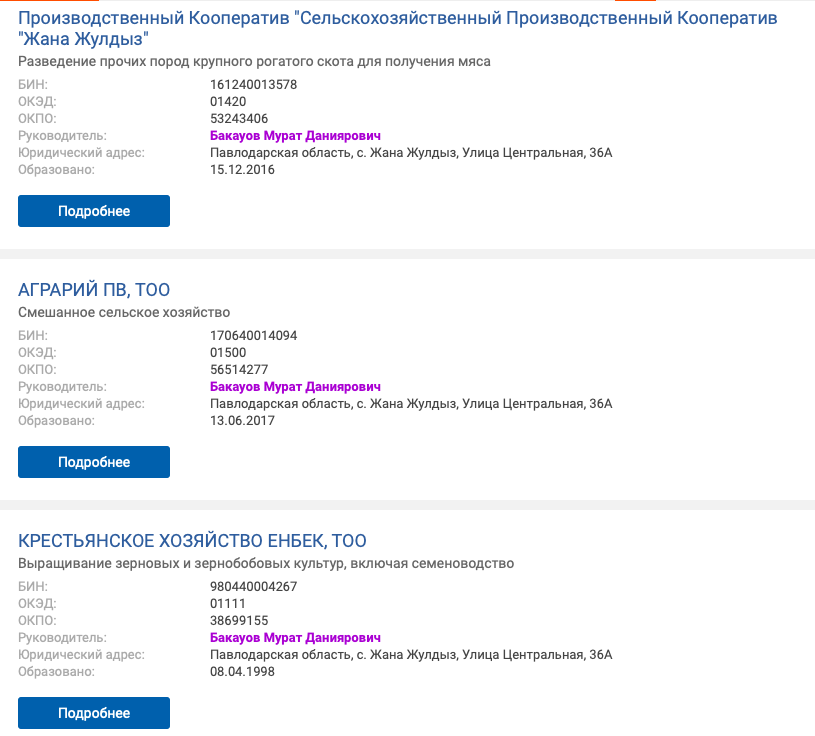This screenshot has height=736, width=815.
Task: Click the BIN number 980440004267
Action: tap(253, 587)
